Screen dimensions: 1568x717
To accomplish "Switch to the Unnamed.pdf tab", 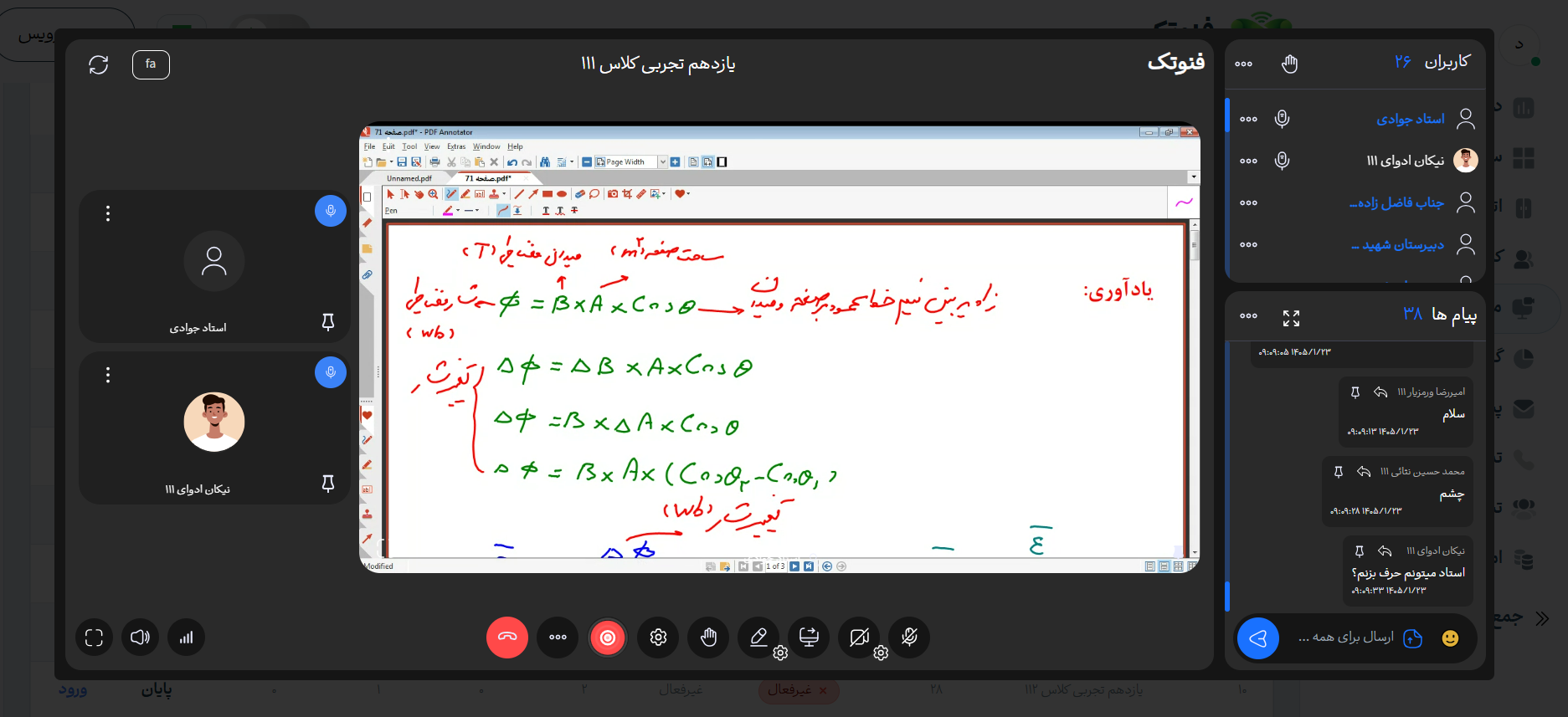I will (x=409, y=178).
